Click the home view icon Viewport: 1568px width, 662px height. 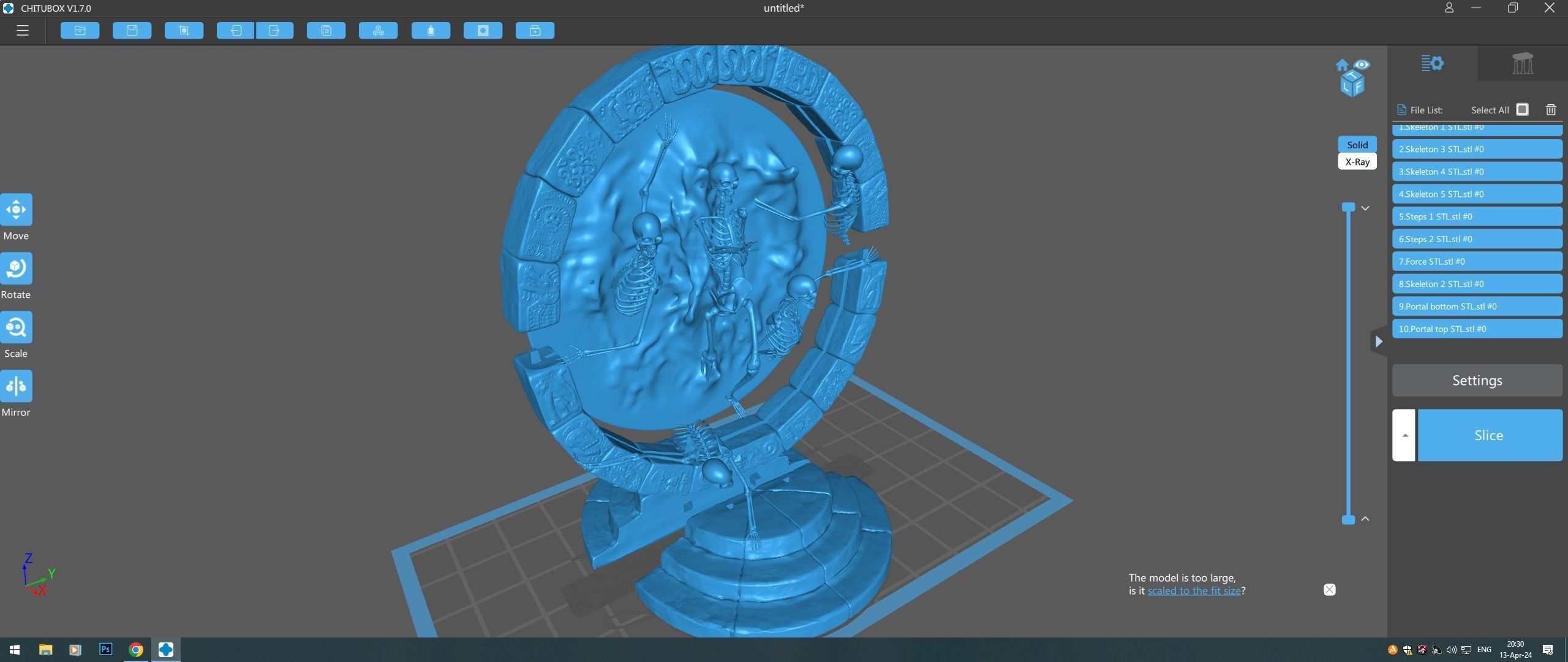pyautogui.click(x=1342, y=65)
